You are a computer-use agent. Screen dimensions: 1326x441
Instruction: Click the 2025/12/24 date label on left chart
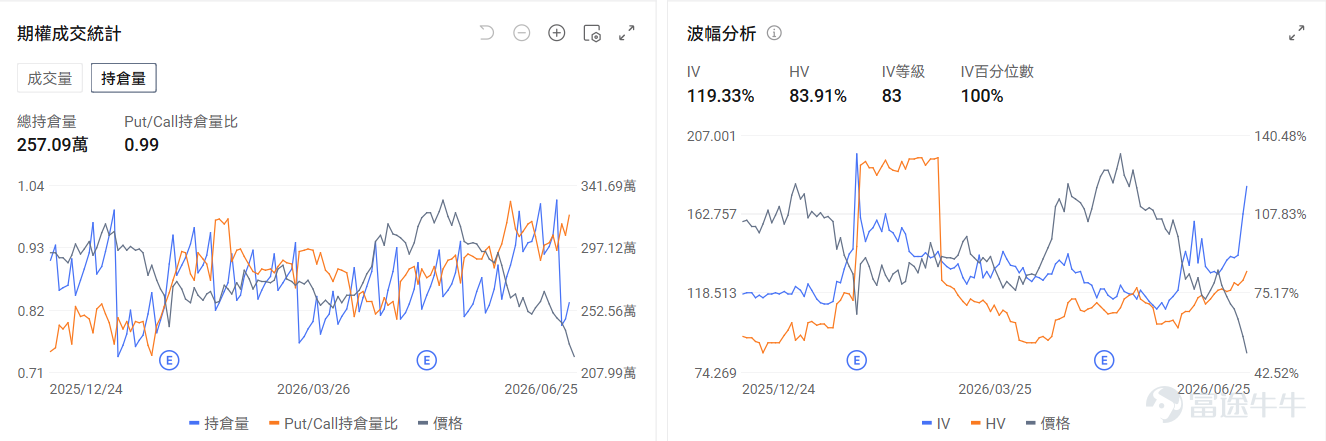tap(87, 389)
